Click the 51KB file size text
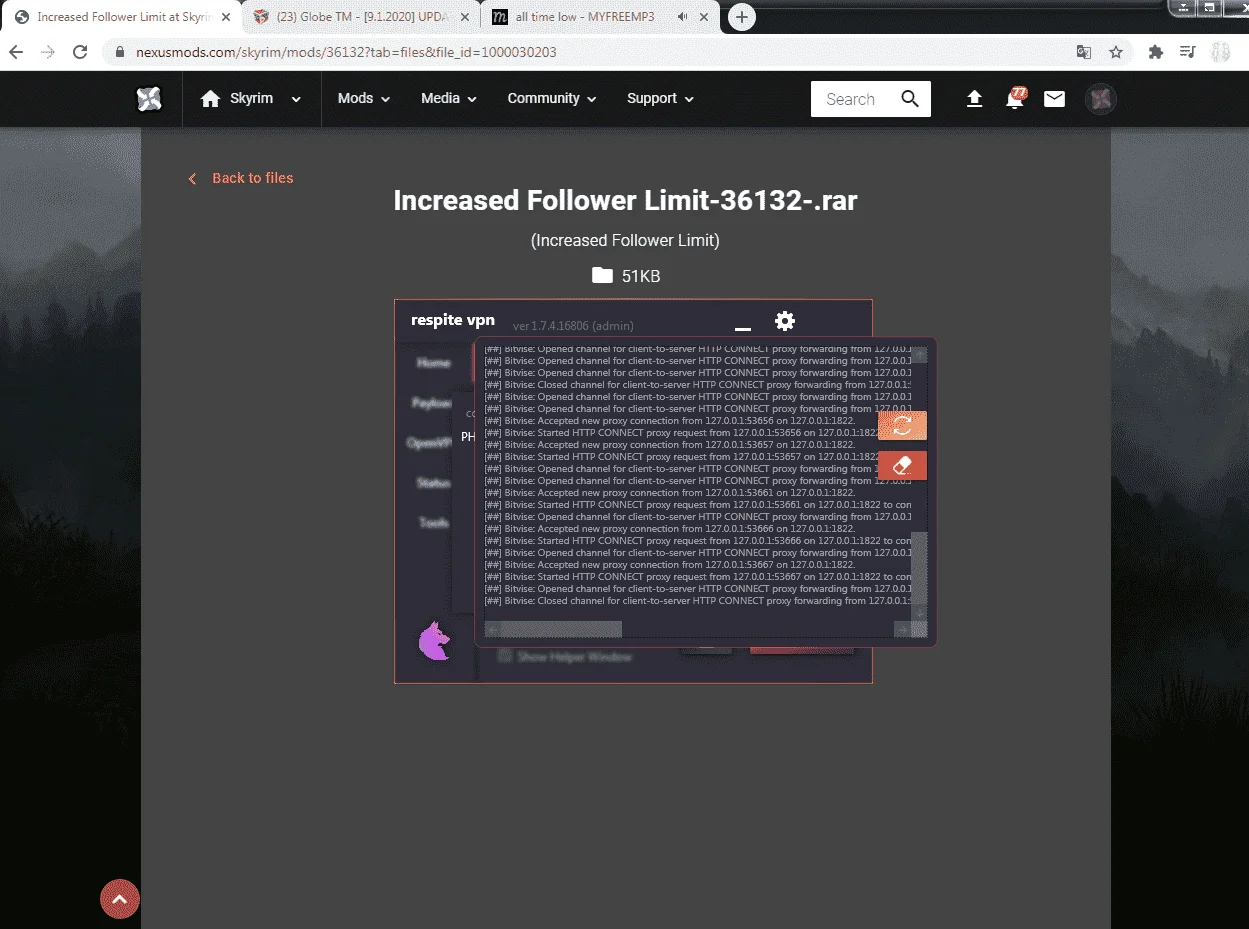Image resolution: width=1249 pixels, height=929 pixels. coord(641,276)
